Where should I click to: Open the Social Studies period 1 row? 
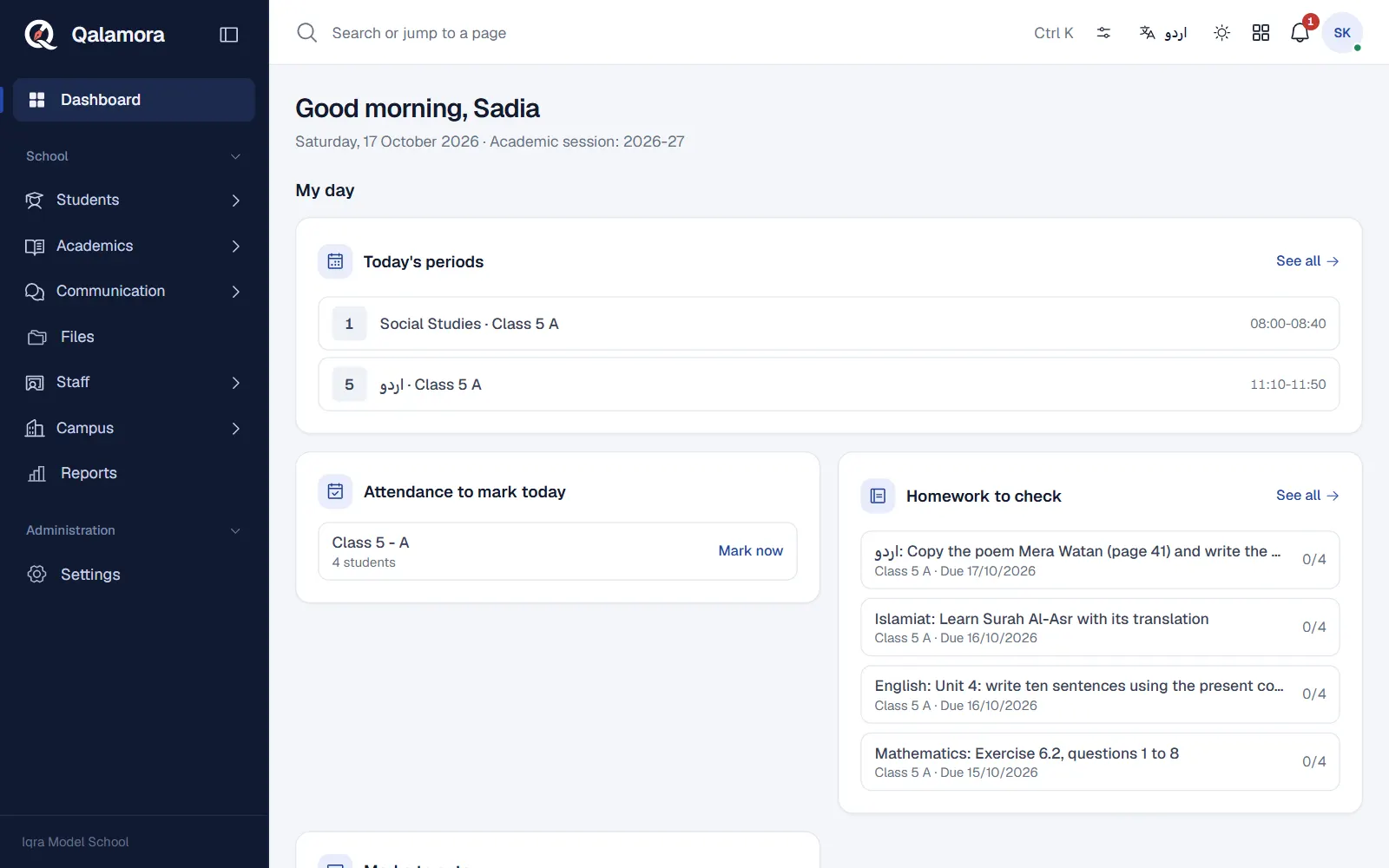point(828,324)
